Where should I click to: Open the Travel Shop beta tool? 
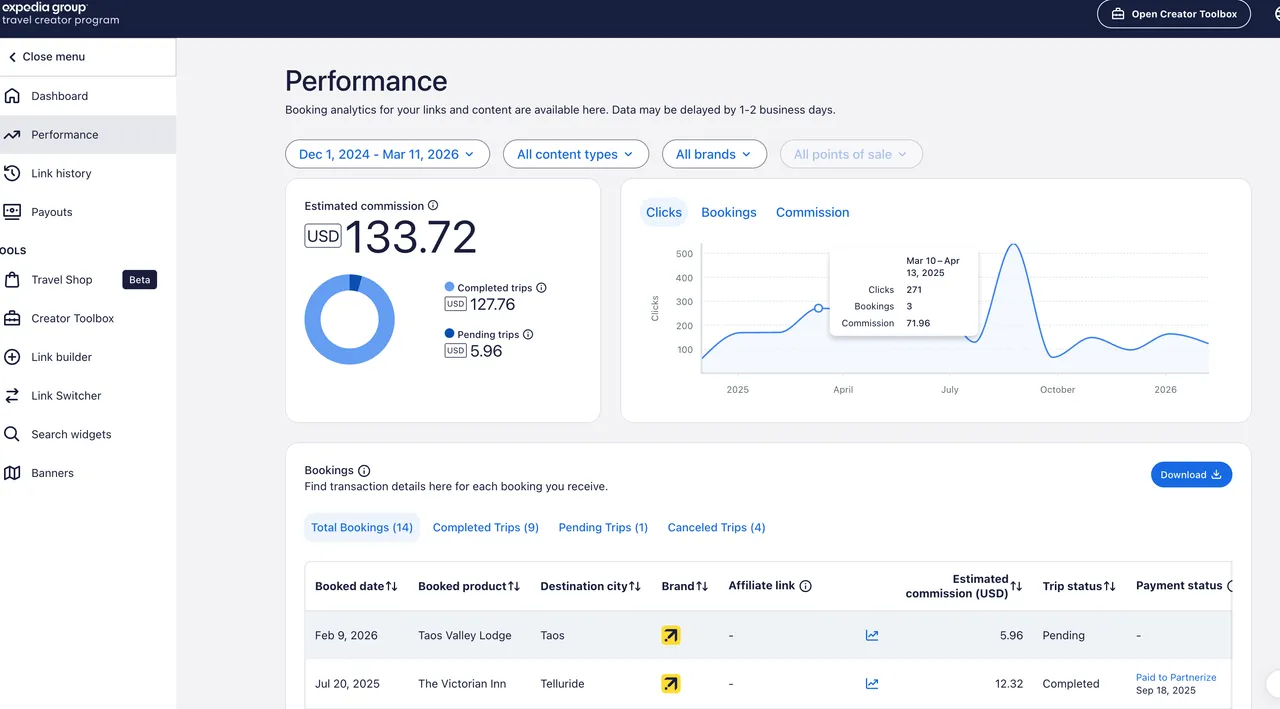[x=63, y=280]
